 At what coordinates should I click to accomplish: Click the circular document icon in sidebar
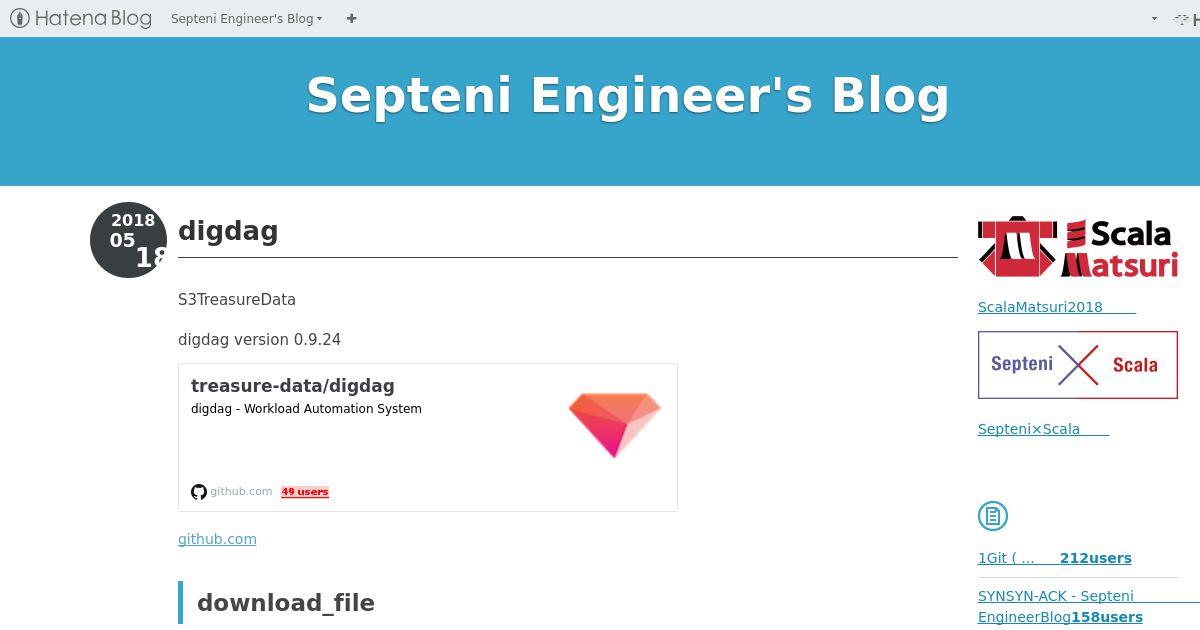(993, 516)
